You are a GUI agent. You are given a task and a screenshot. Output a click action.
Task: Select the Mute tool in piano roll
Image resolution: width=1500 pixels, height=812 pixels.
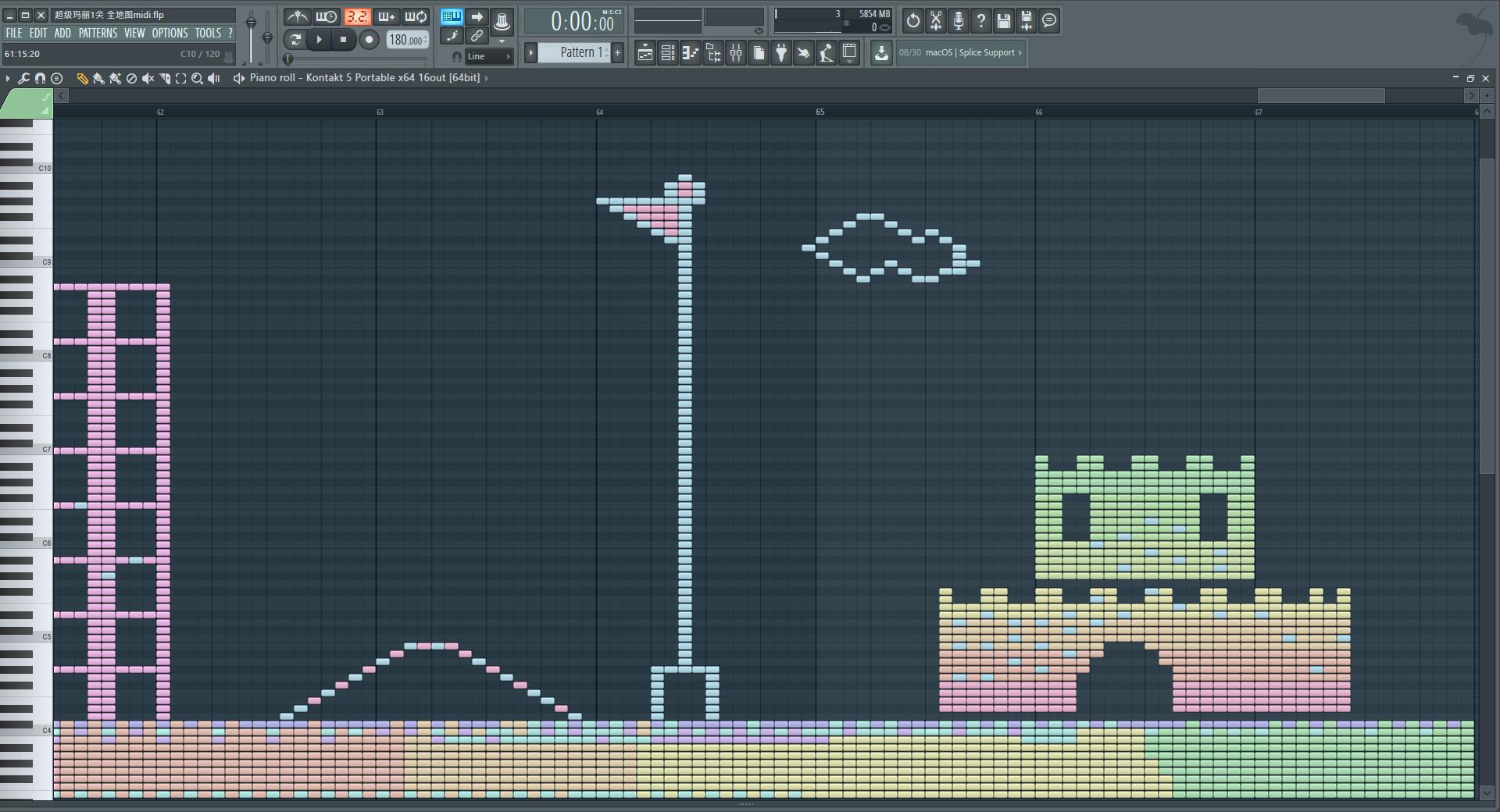(148, 78)
